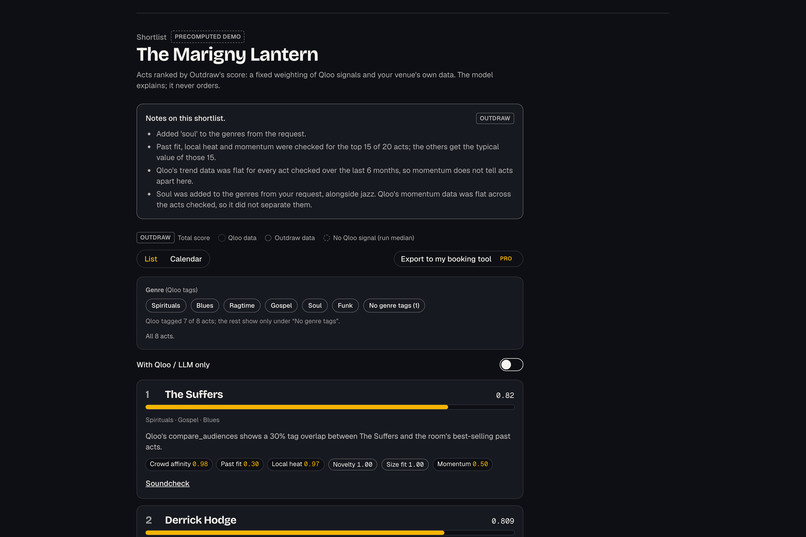Click the Past fit 0.30 chip
The width and height of the screenshot is (806, 537).
[x=240, y=464]
